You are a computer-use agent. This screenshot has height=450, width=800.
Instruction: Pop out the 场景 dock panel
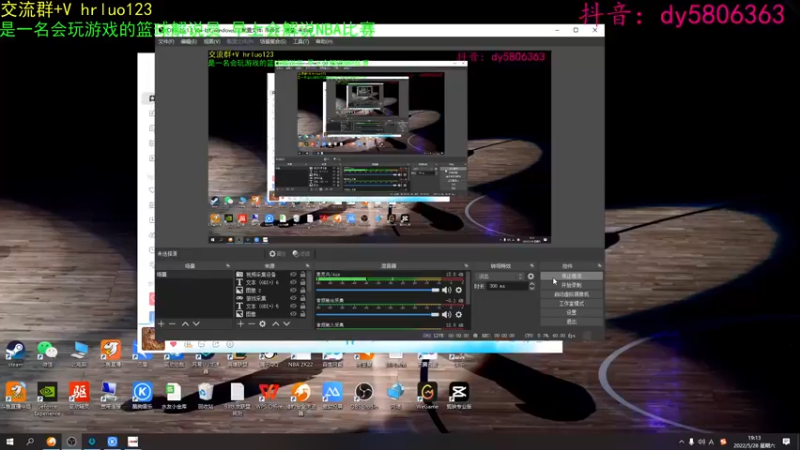(x=228, y=266)
